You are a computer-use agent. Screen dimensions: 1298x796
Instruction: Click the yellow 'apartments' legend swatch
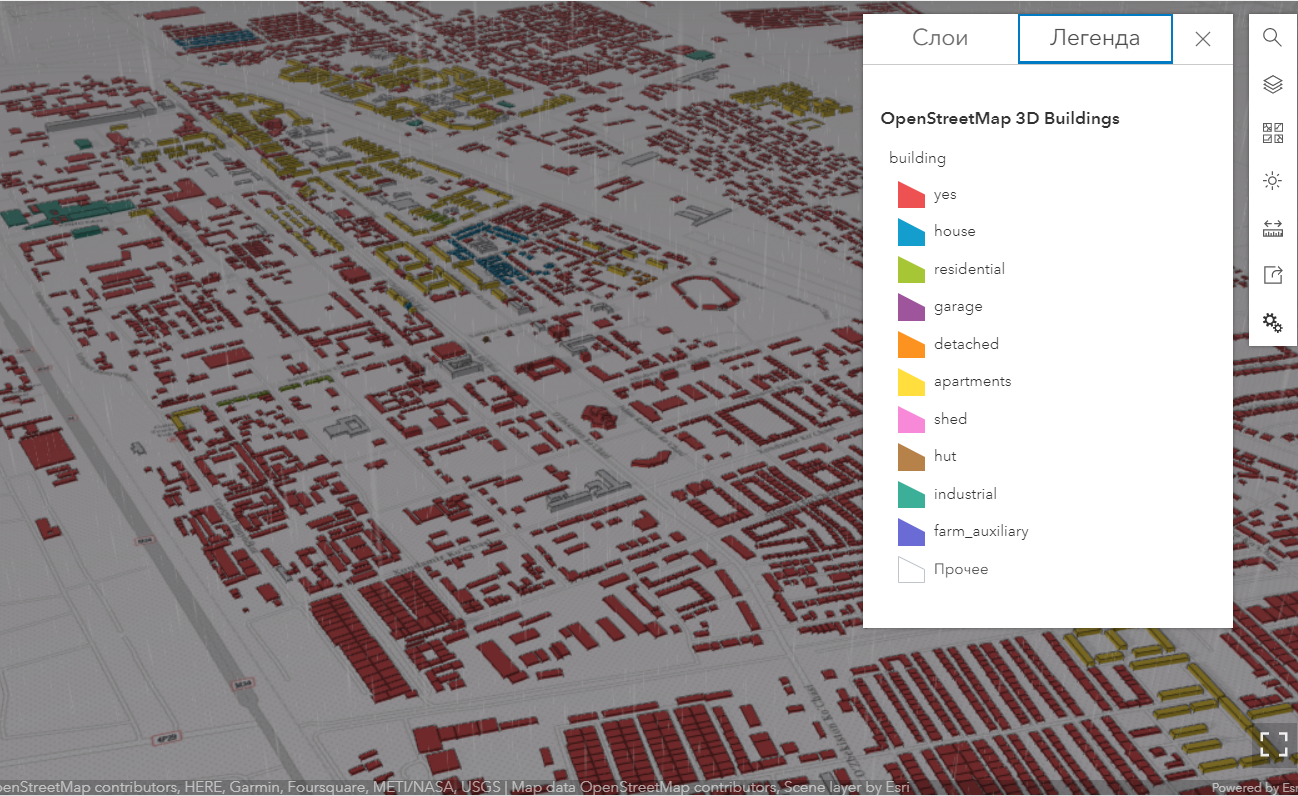click(911, 382)
